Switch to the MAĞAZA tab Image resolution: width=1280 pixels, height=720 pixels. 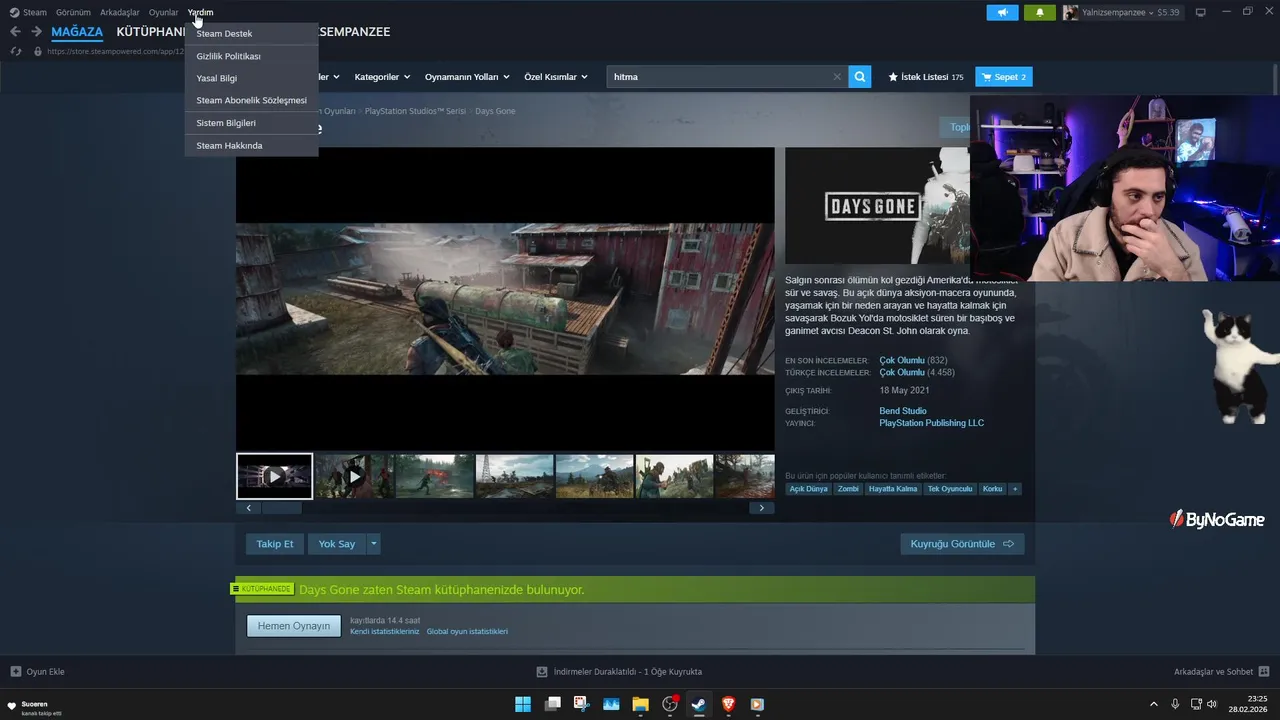pyautogui.click(x=77, y=32)
